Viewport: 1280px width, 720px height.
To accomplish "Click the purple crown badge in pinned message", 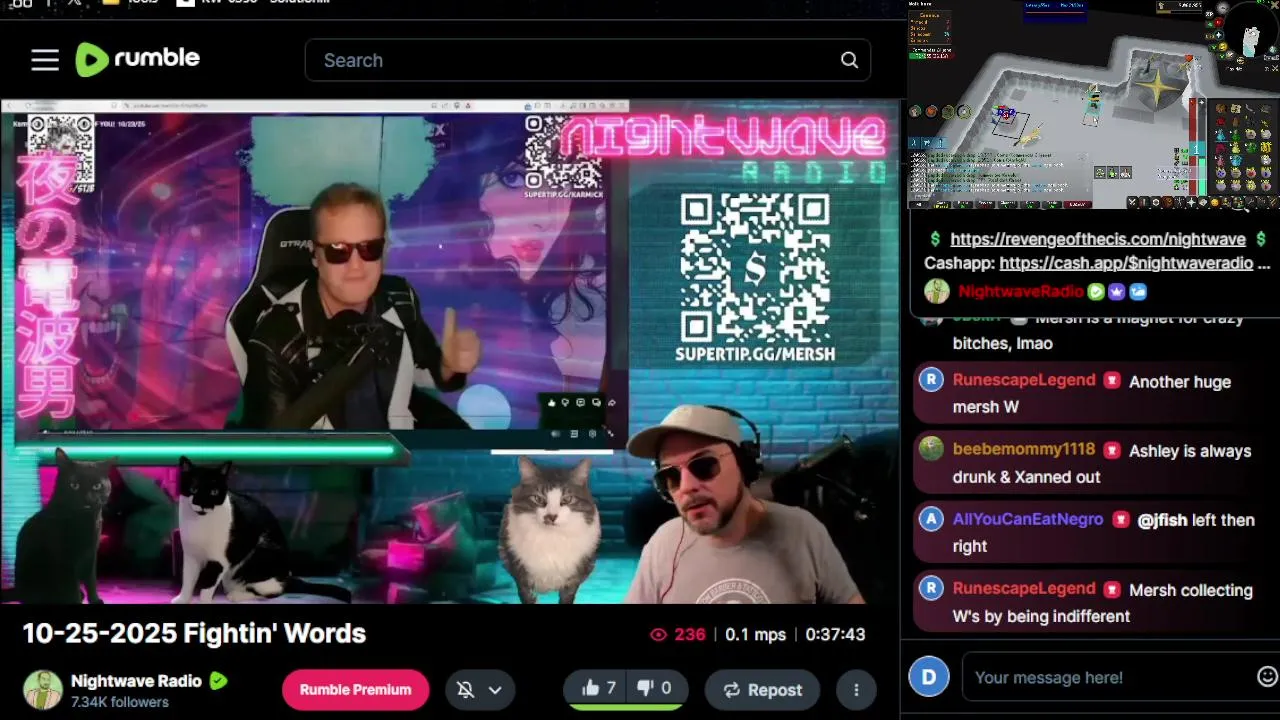I will (x=1117, y=291).
